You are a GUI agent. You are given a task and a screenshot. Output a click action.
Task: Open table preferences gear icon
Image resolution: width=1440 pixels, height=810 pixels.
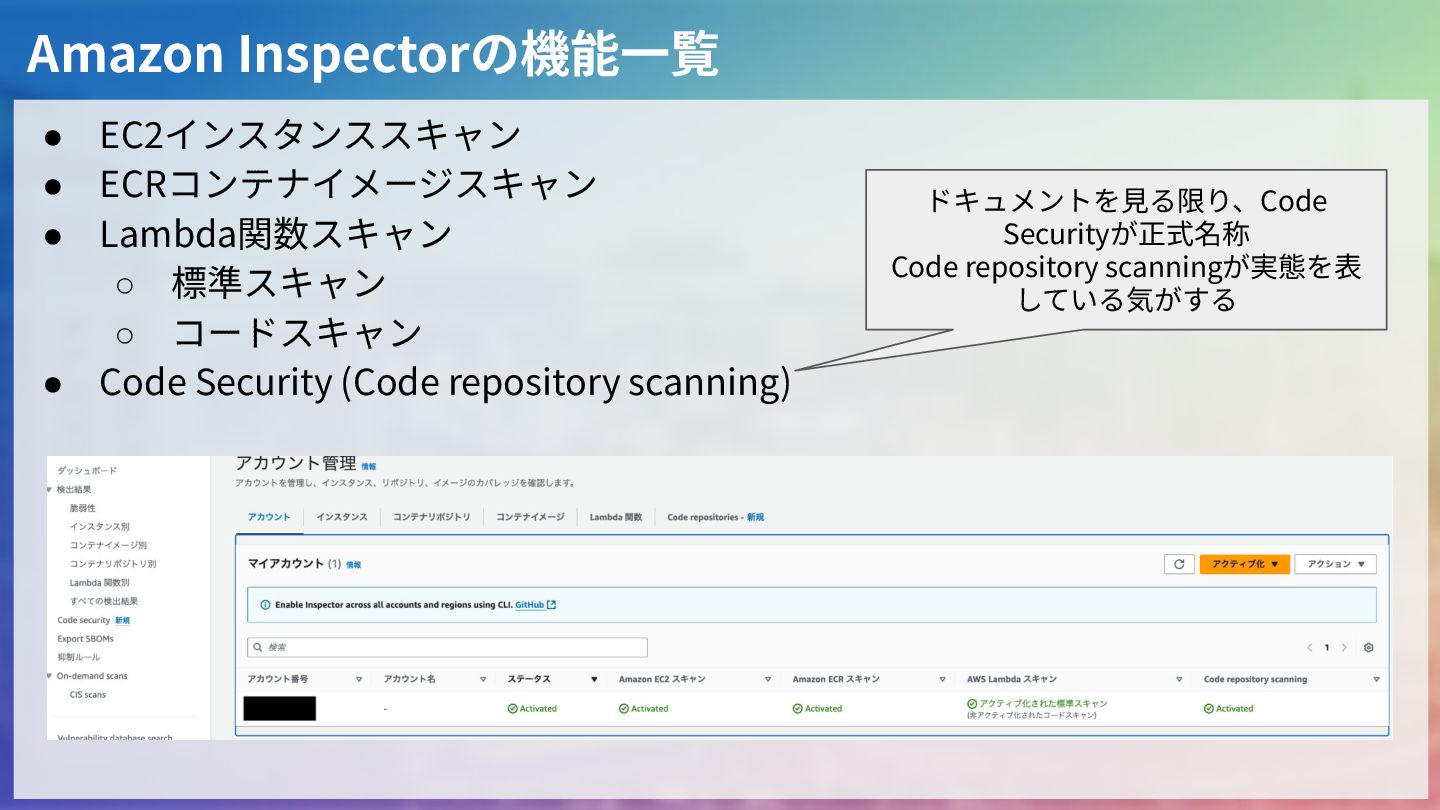tap(1369, 648)
